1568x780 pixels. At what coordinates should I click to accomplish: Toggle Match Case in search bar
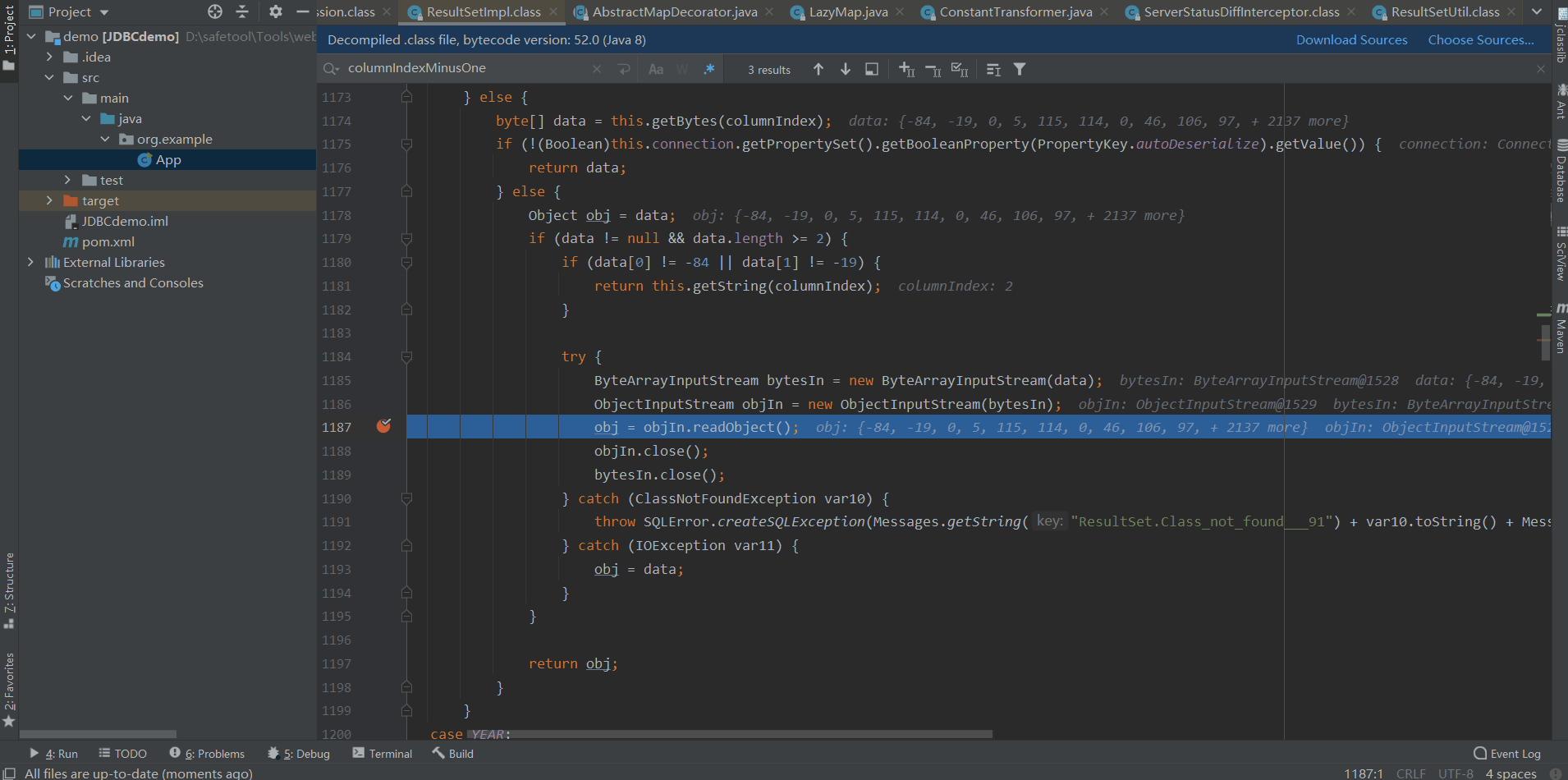point(656,70)
